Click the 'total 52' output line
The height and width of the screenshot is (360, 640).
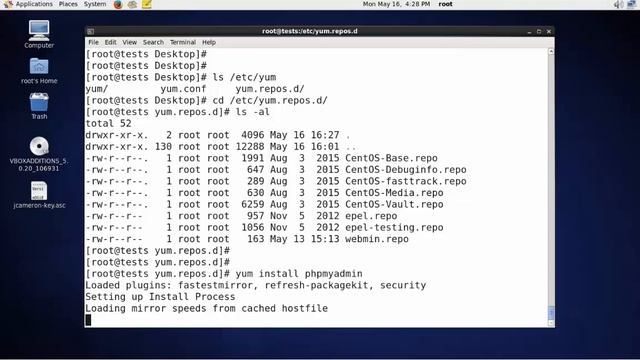108,123
